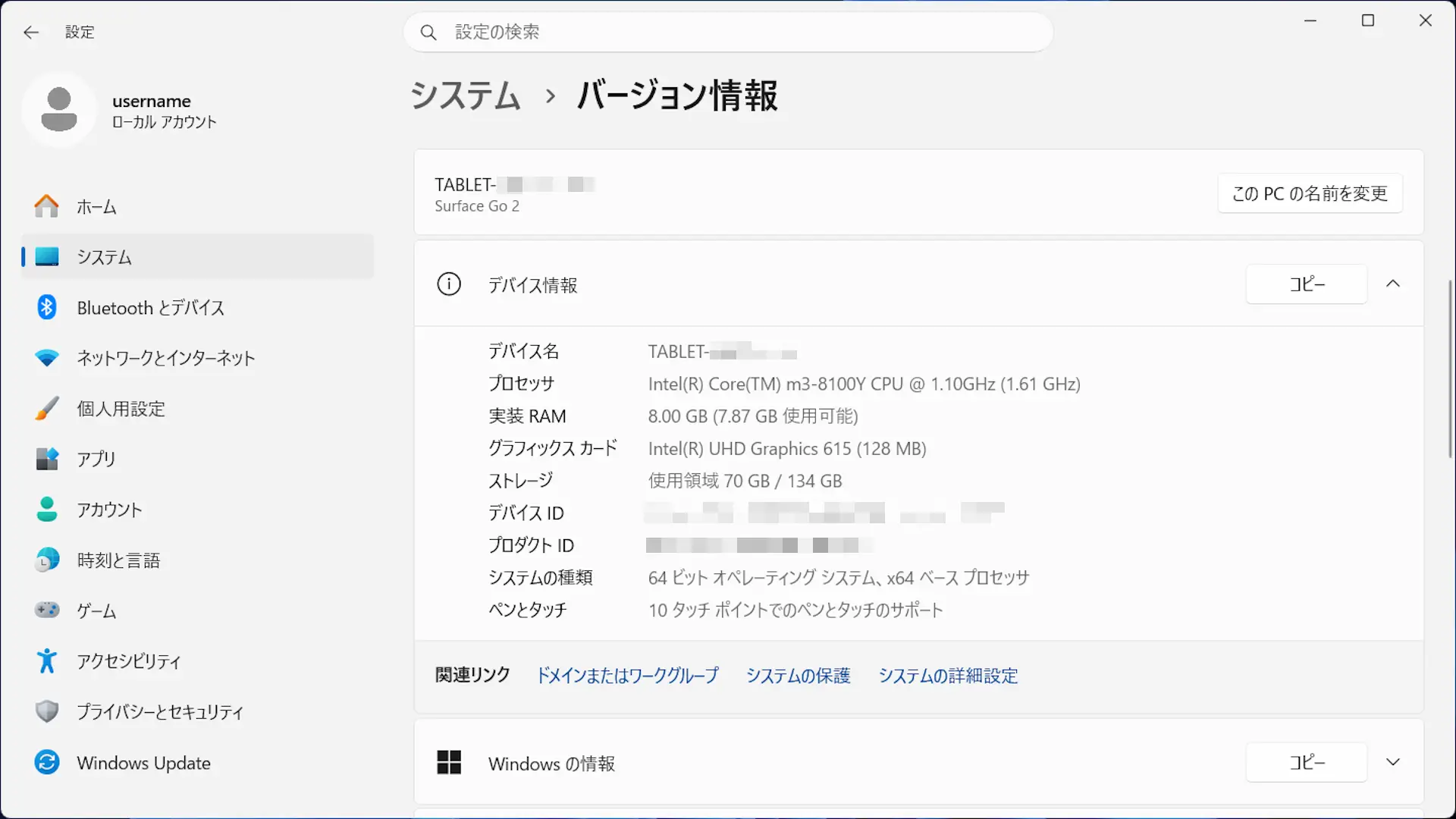Click the Windows Update sync icon
This screenshot has height=819, width=1456.
pos(47,762)
